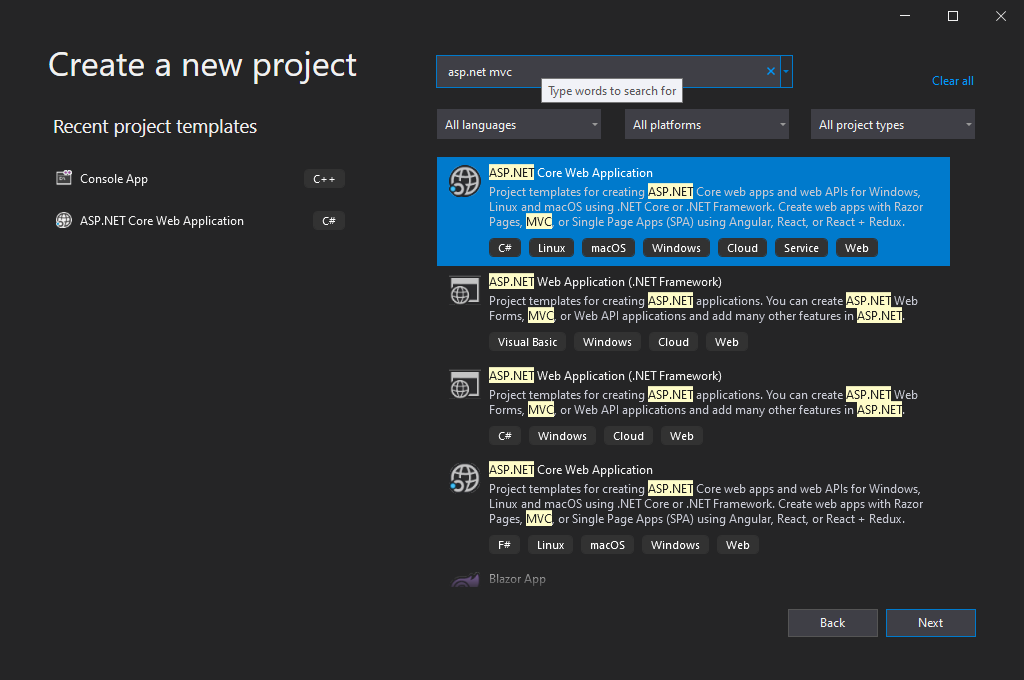The image size is (1024, 680).
Task: Click the F# tag on ASP.NET Core template
Action: [504, 545]
